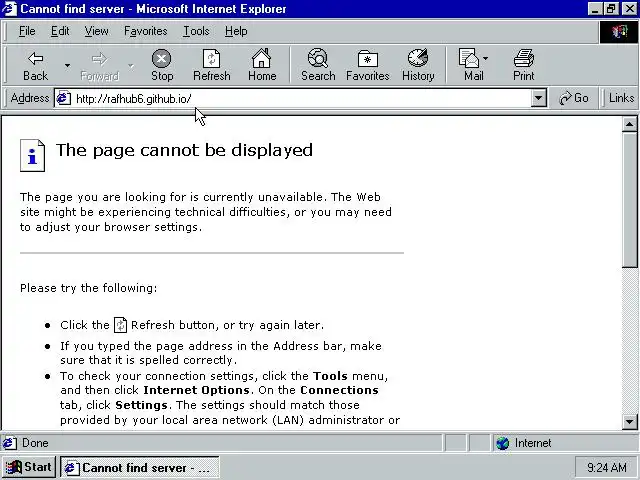This screenshot has width=640, height=480.
Task: Close the Internet Explorer window
Action: pyautogui.click(x=629, y=9)
